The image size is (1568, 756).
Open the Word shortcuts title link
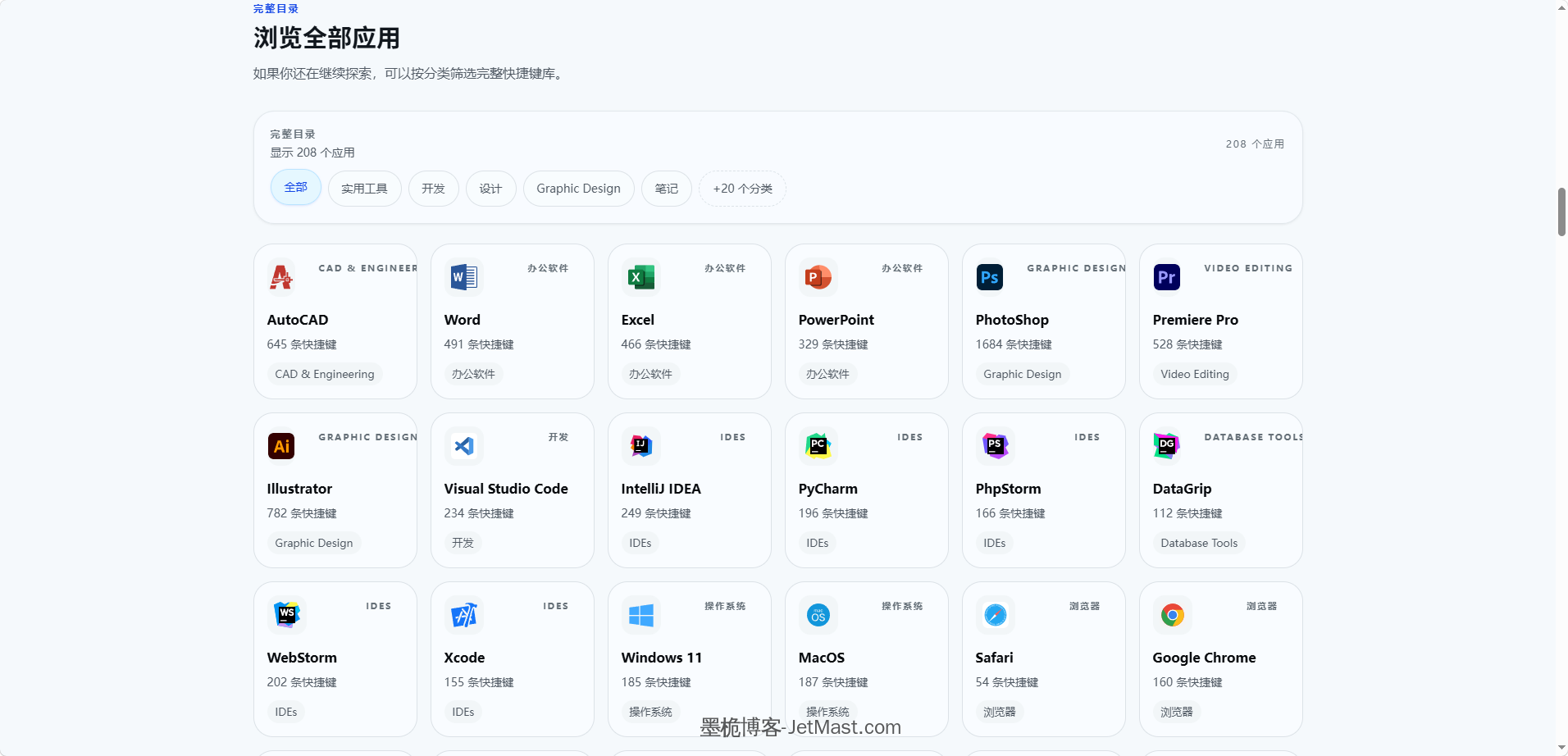pos(463,320)
